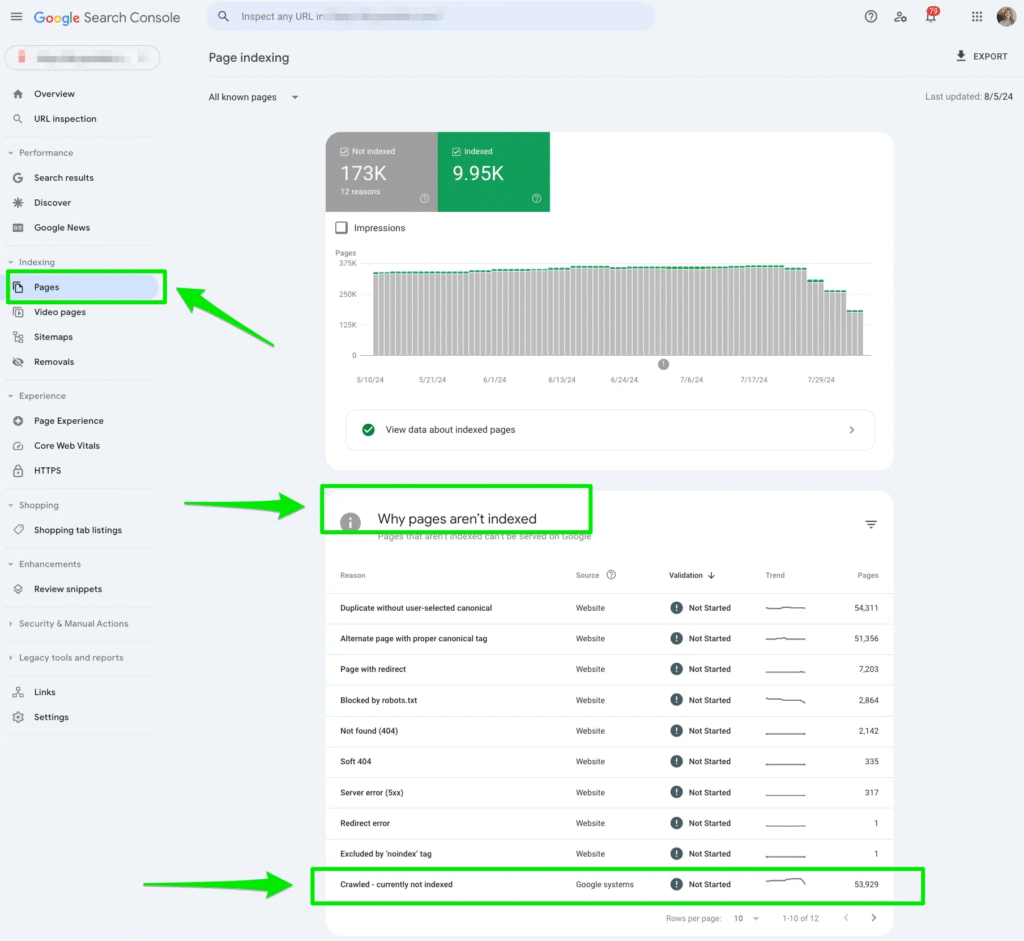The height and width of the screenshot is (941, 1024).
Task: Click the URL inspection search field
Action: [x=430, y=17]
